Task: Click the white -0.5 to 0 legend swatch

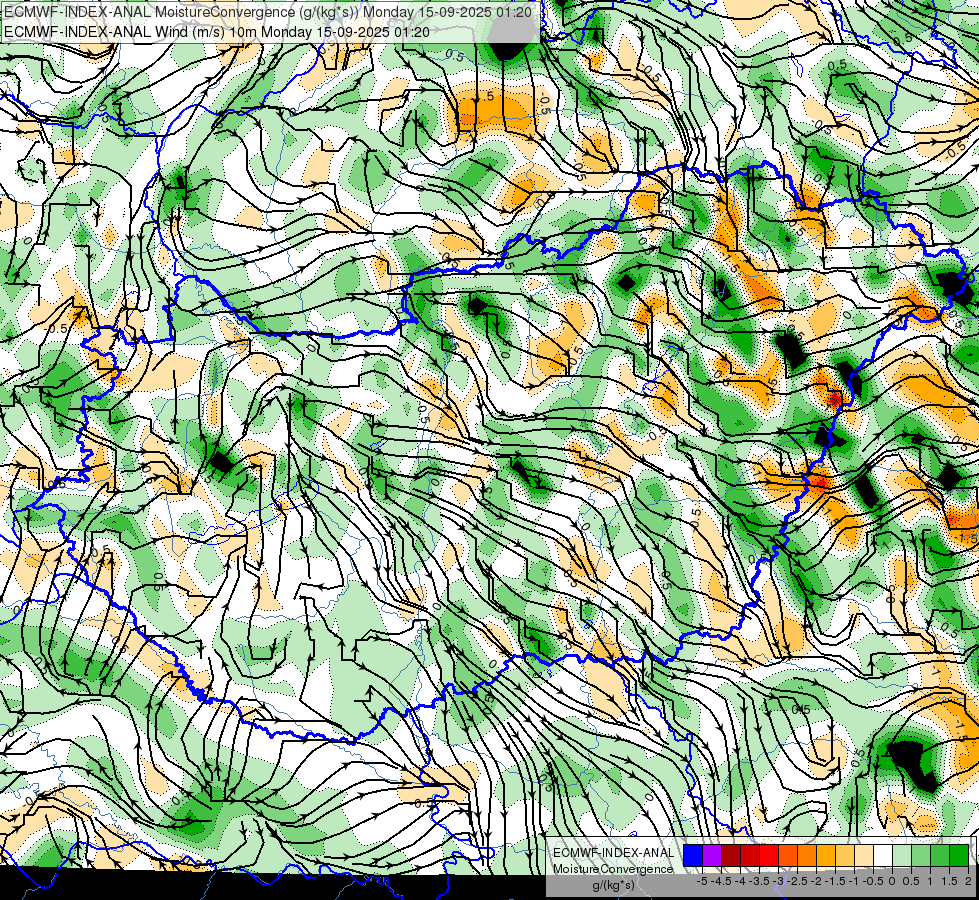Action: [x=883, y=856]
